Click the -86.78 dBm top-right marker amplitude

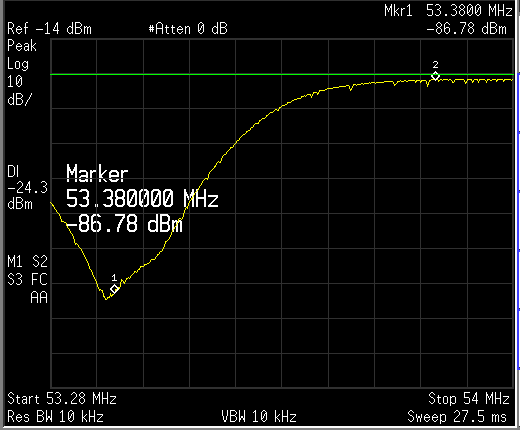click(x=466, y=29)
